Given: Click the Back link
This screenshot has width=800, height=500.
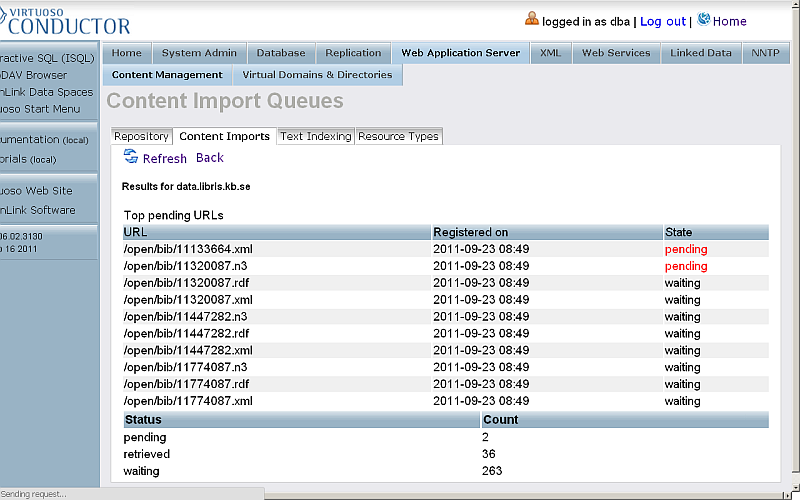Looking at the screenshot, I should click(x=209, y=158).
